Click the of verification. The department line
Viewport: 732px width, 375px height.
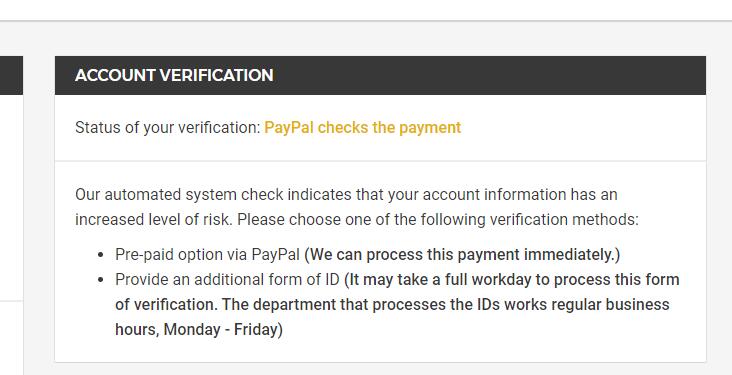click(392, 304)
